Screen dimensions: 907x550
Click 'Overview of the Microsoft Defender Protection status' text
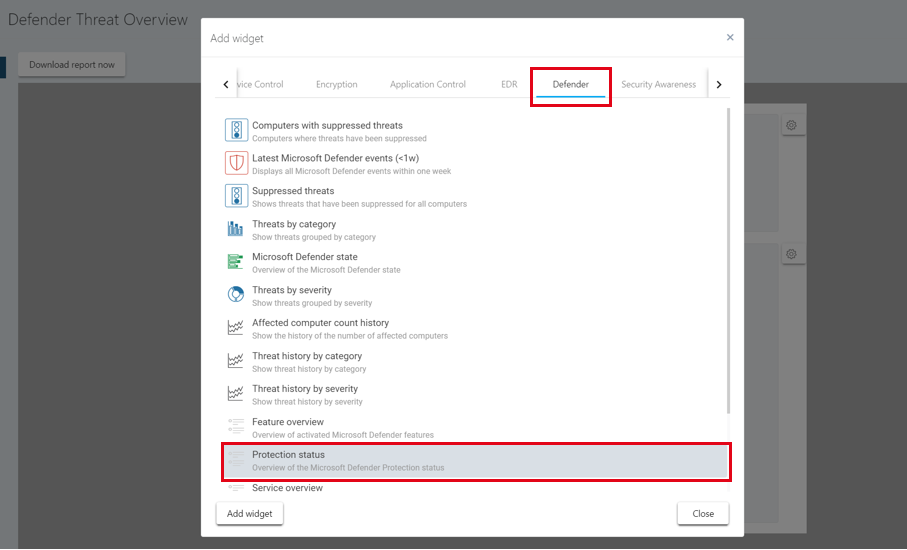pyautogui.click(x=348, y=468)
